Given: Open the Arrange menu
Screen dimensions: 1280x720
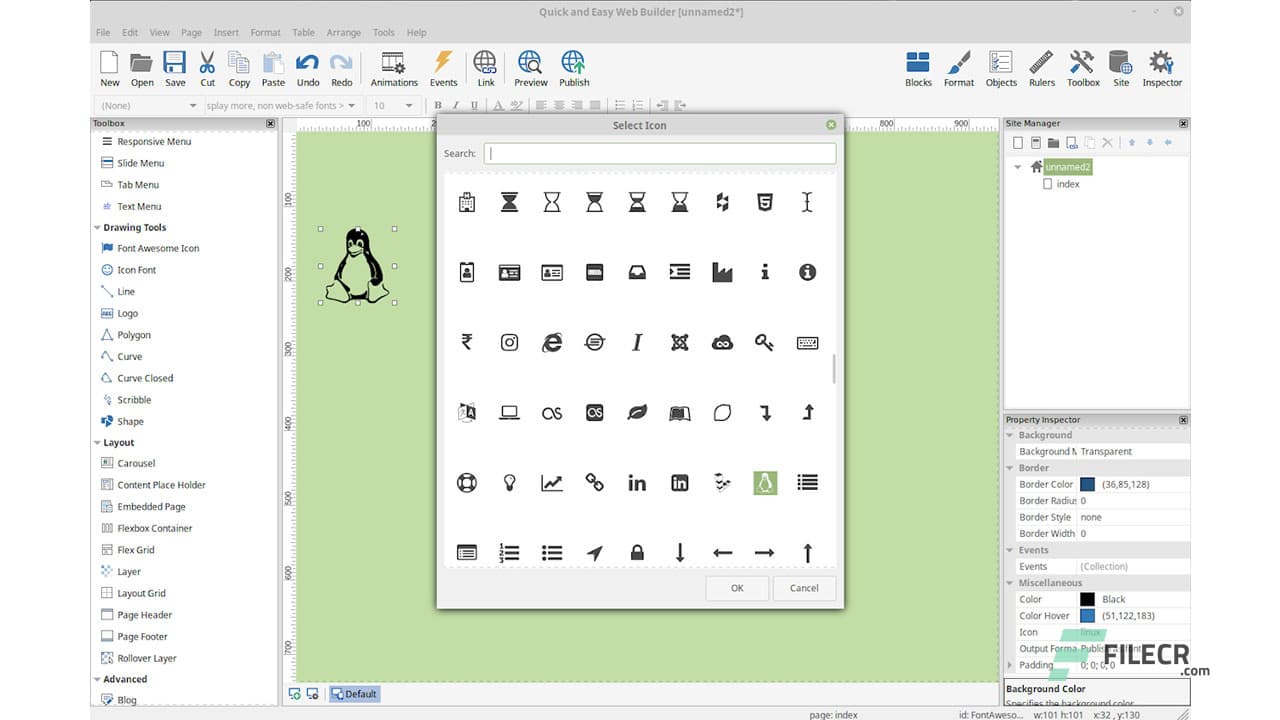Looking at the screenshot, I should pyautogui.click(x=343, y=32).
